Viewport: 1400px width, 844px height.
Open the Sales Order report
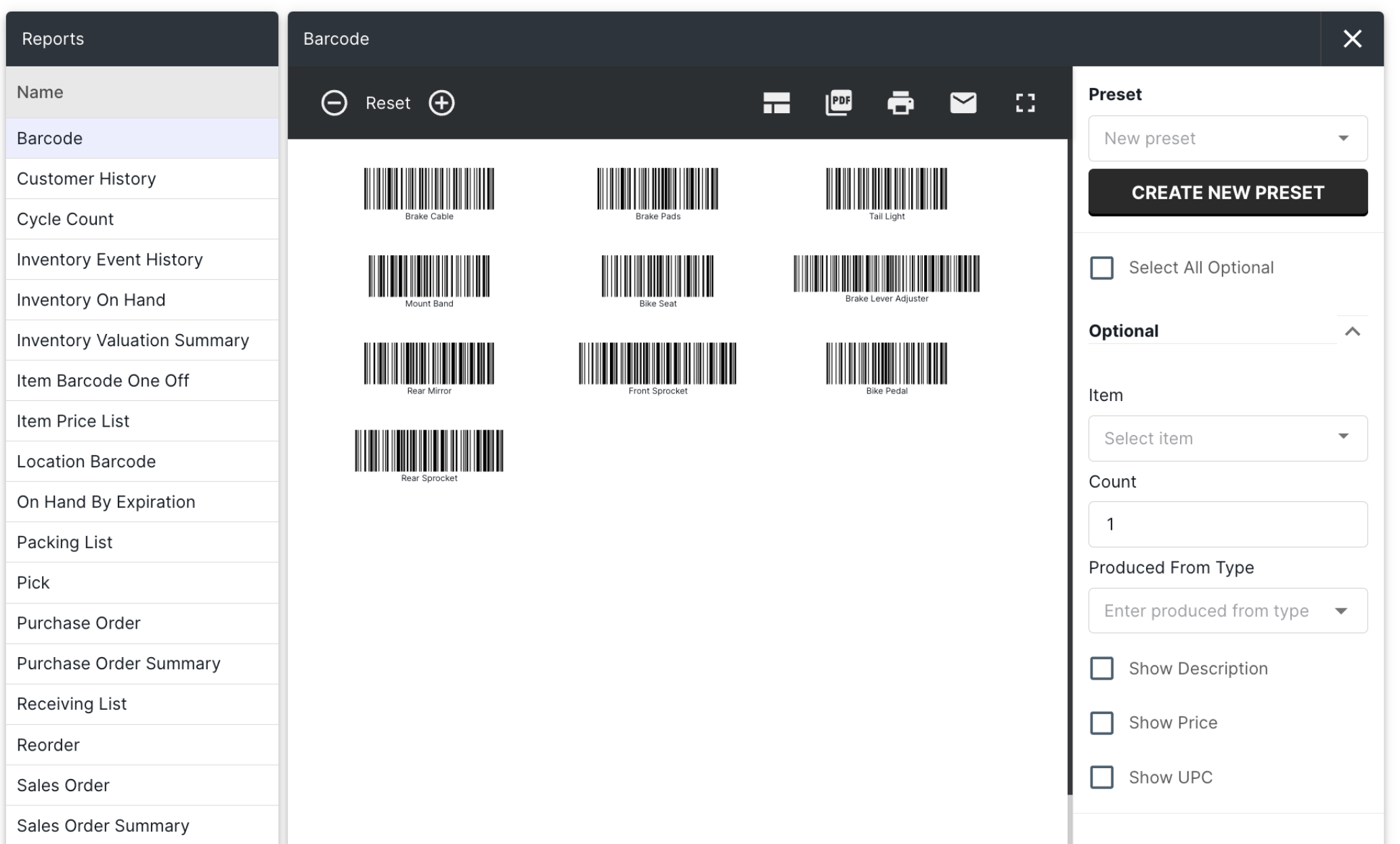[x=142, y=785]
